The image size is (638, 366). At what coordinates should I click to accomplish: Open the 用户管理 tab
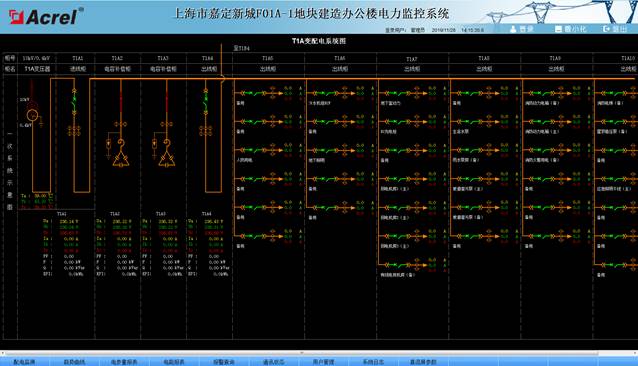click(323, 362)
